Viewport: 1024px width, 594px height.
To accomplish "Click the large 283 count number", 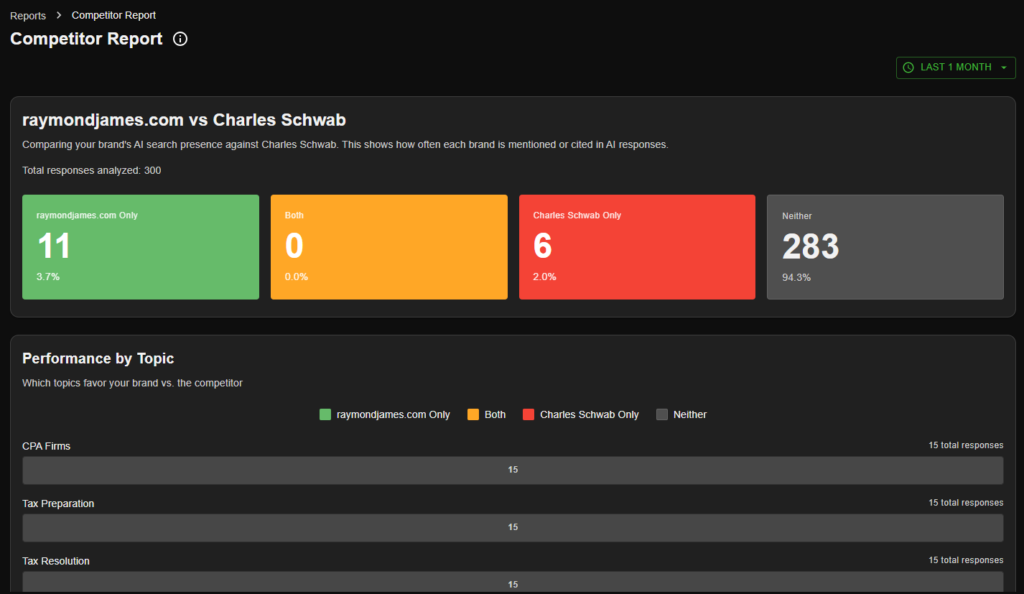I will 810,247.
